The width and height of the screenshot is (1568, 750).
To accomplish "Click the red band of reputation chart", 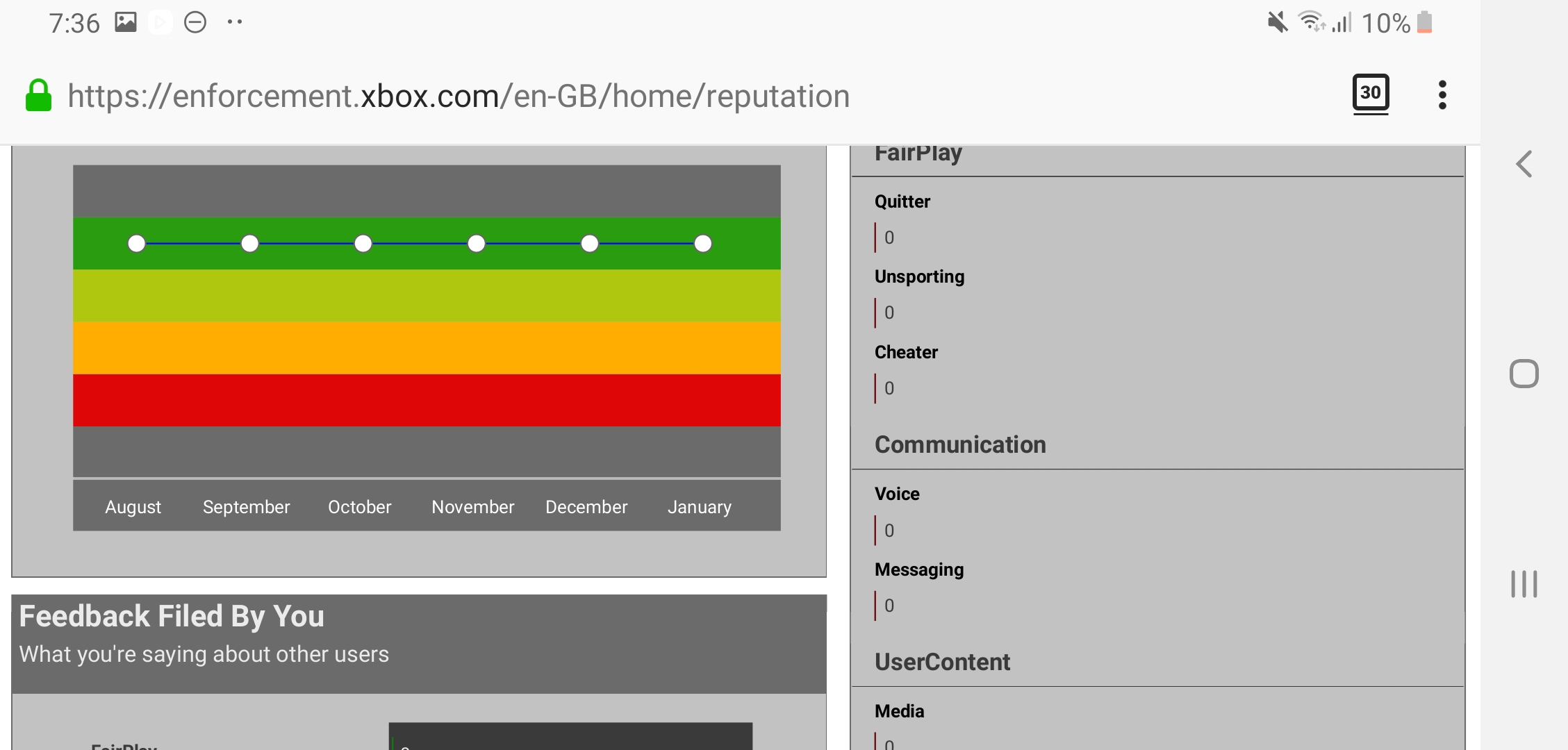I will (x=427, y=400).
